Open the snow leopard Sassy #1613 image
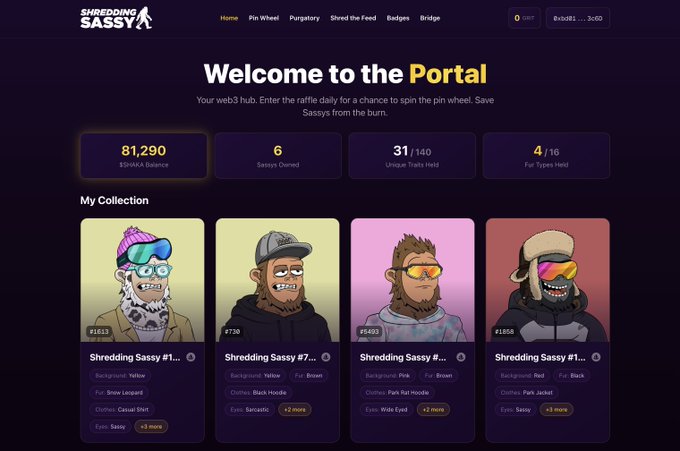 (142, 280)
